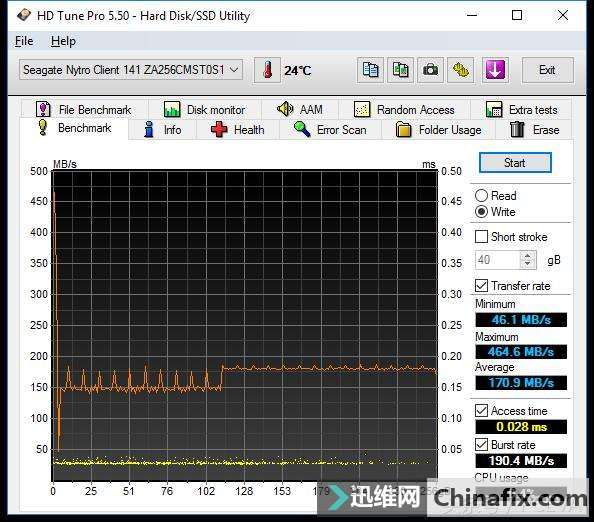The width and height of the screenshot is (594, 522).
Task: Click the Exit button
Action: tap(547, 70)
